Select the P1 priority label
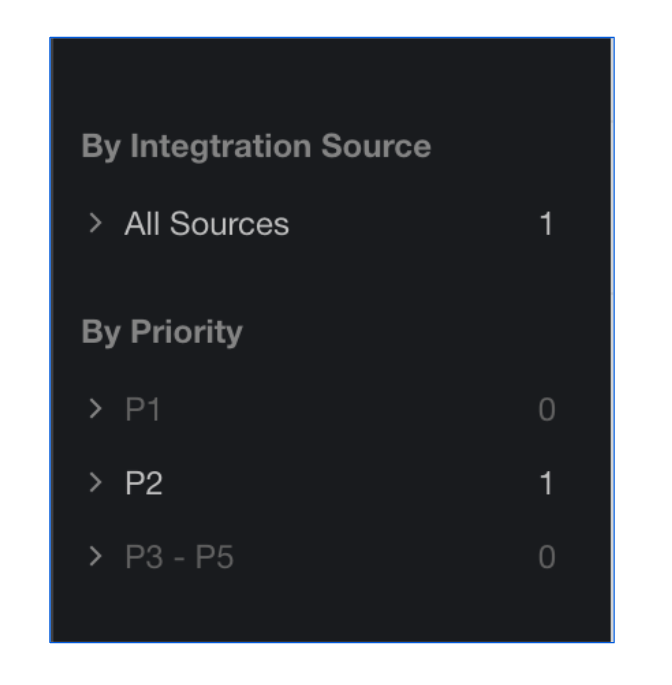 tap(142, 409)
